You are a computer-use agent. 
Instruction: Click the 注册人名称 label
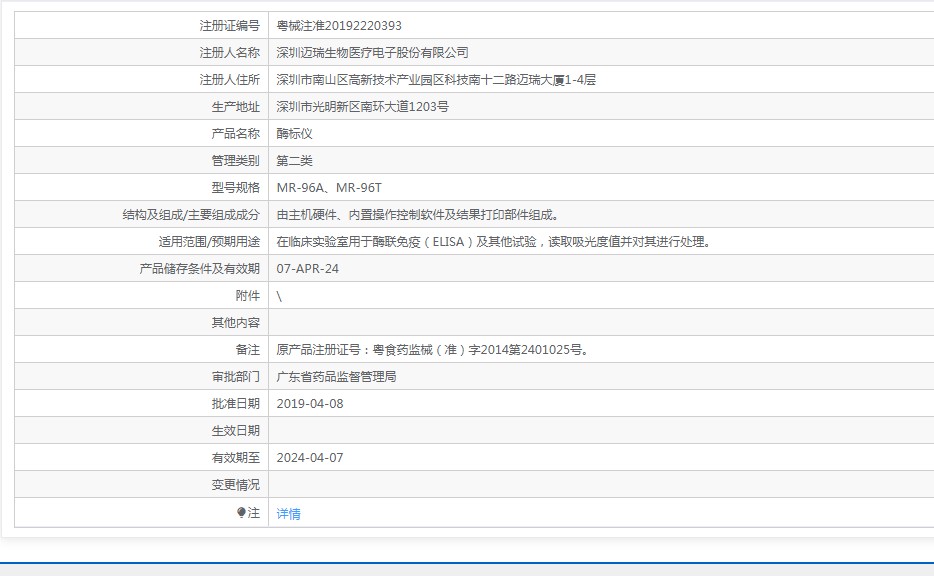[x=229, y=52]
